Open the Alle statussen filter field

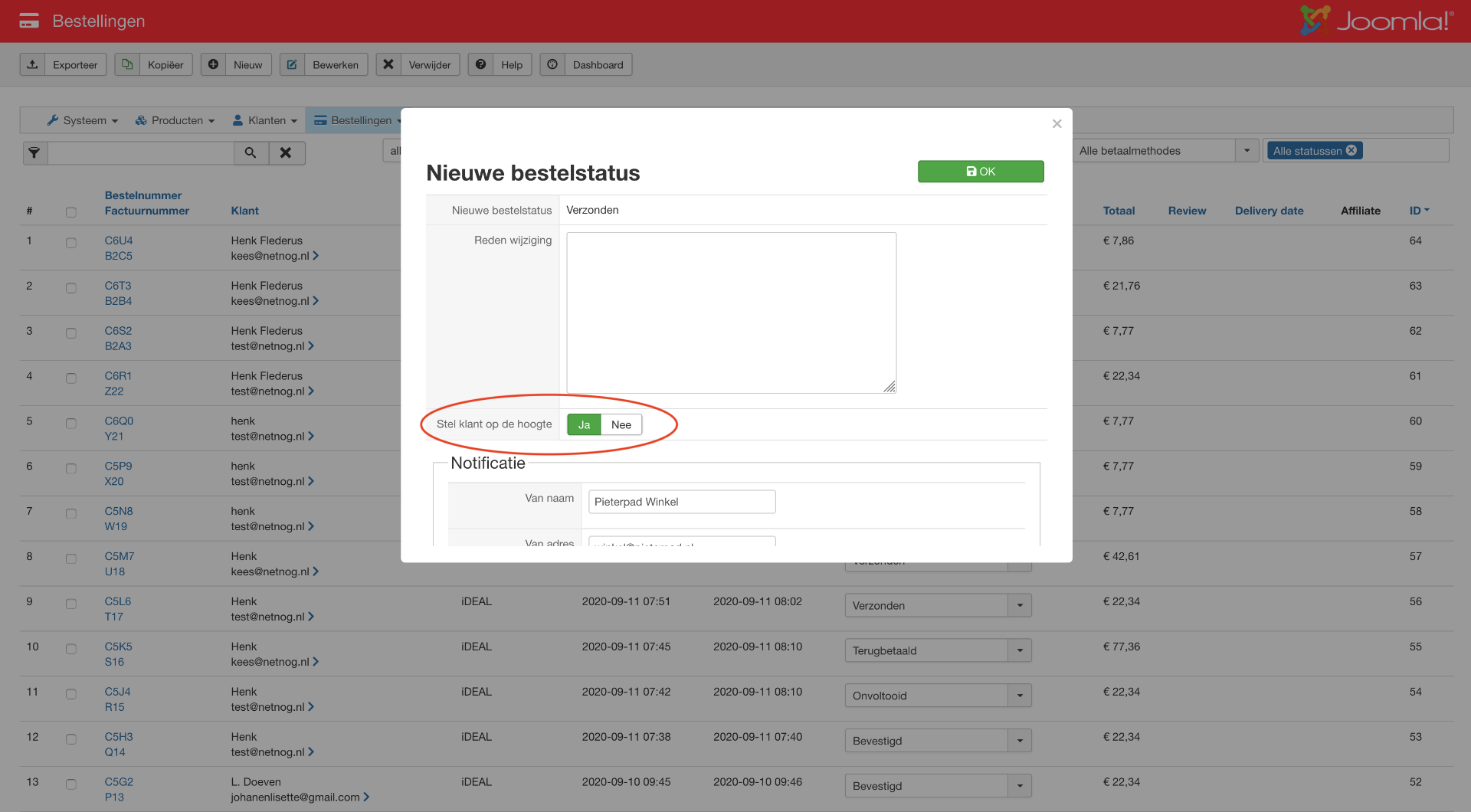1356,150
